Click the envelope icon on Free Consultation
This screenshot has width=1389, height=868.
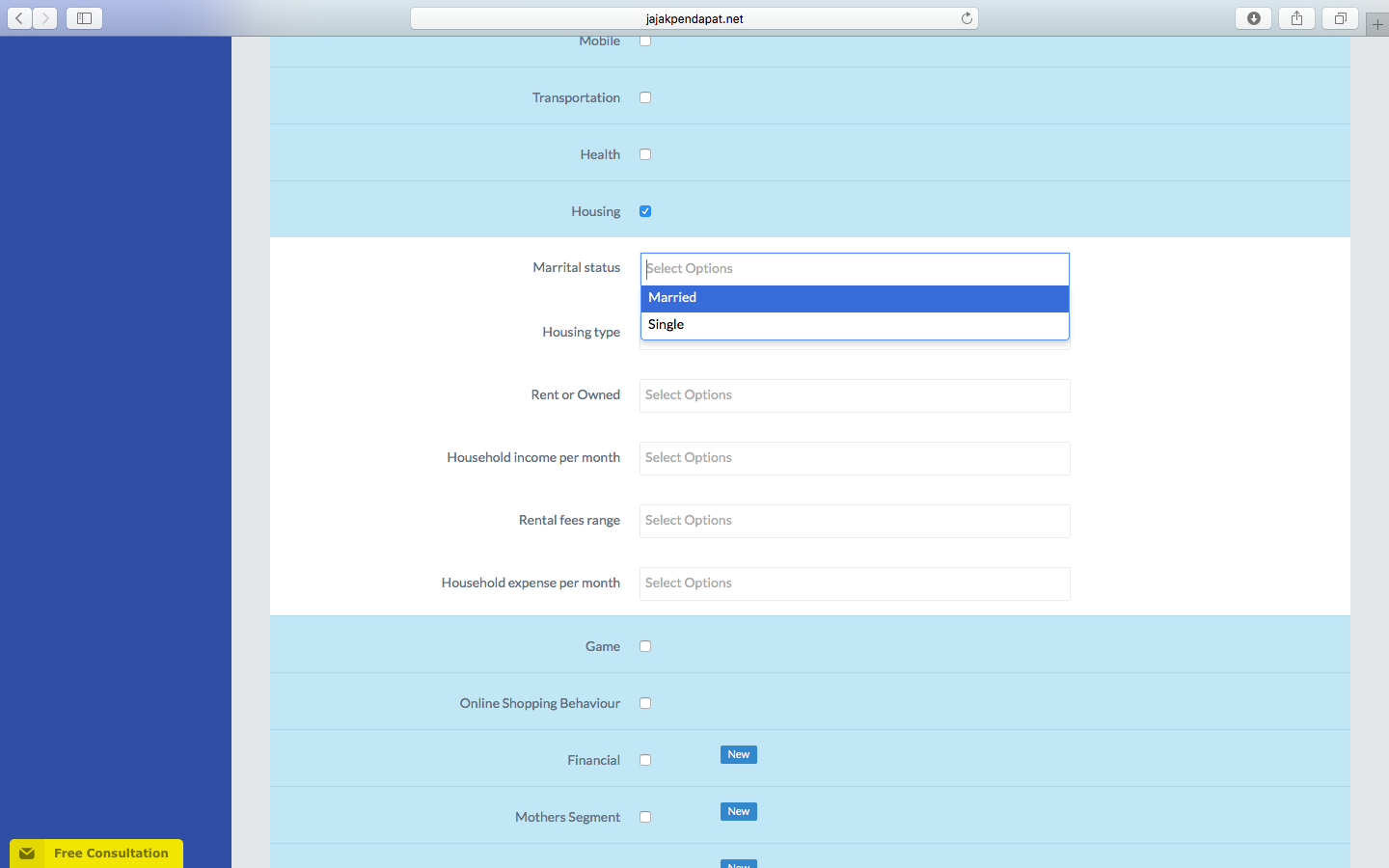click(27, 854)
